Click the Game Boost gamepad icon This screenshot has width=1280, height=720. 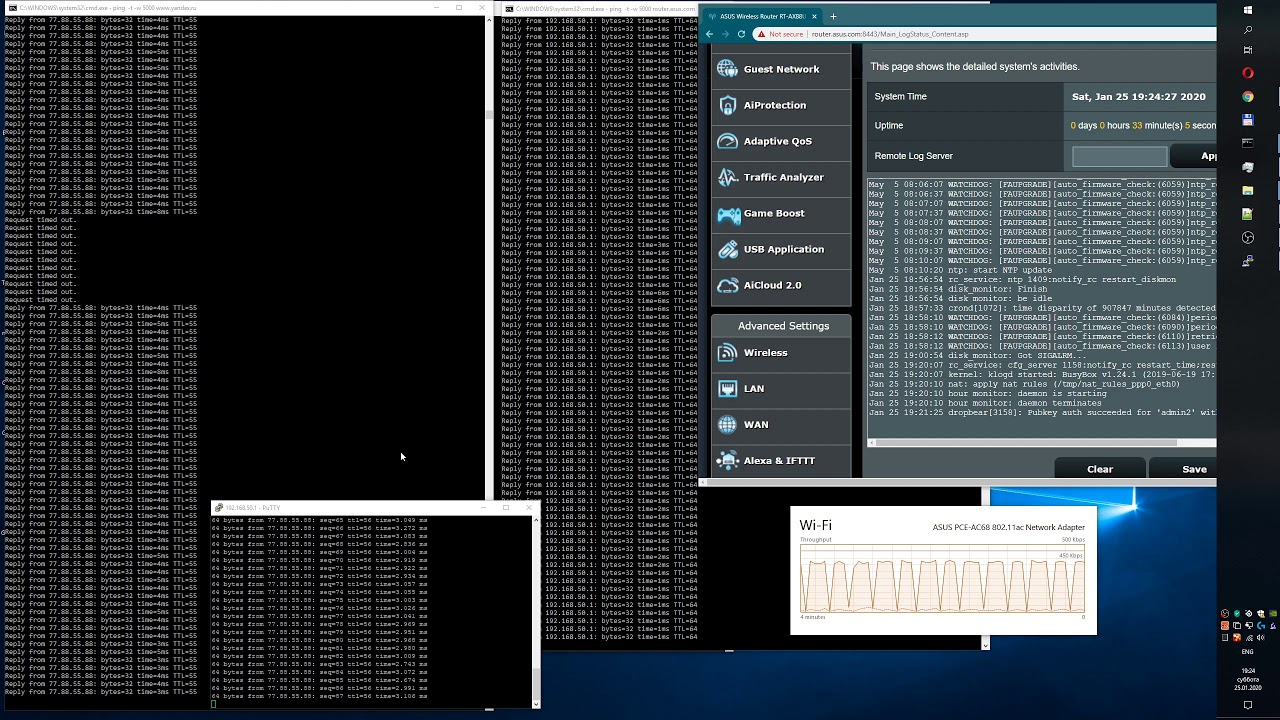click(728, 213)
